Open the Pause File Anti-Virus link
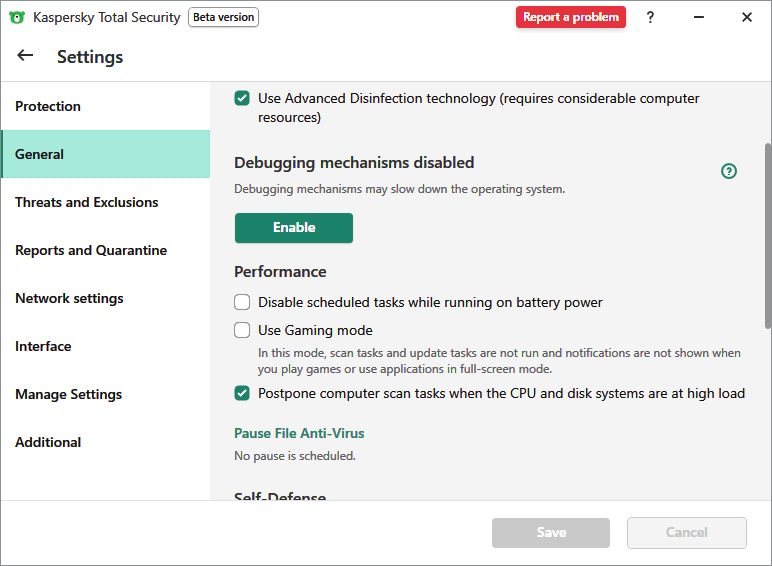 (299, 433)
